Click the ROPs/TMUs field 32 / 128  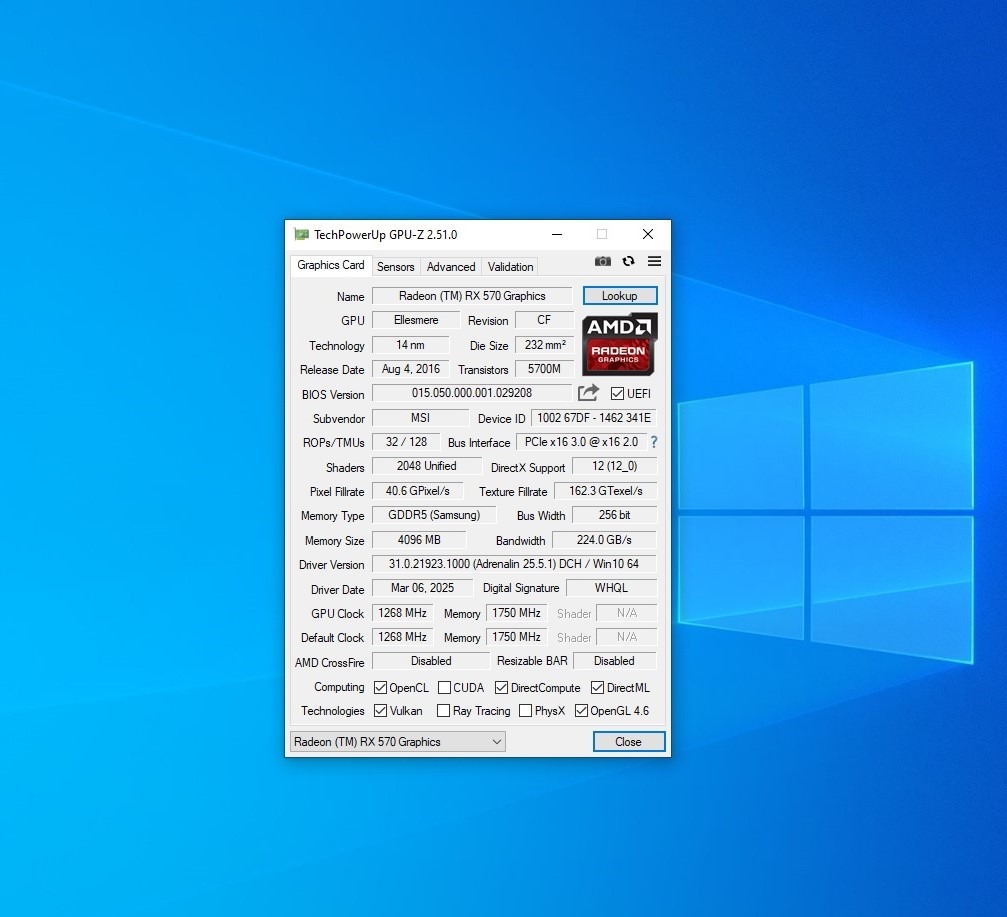pos(407,442)
